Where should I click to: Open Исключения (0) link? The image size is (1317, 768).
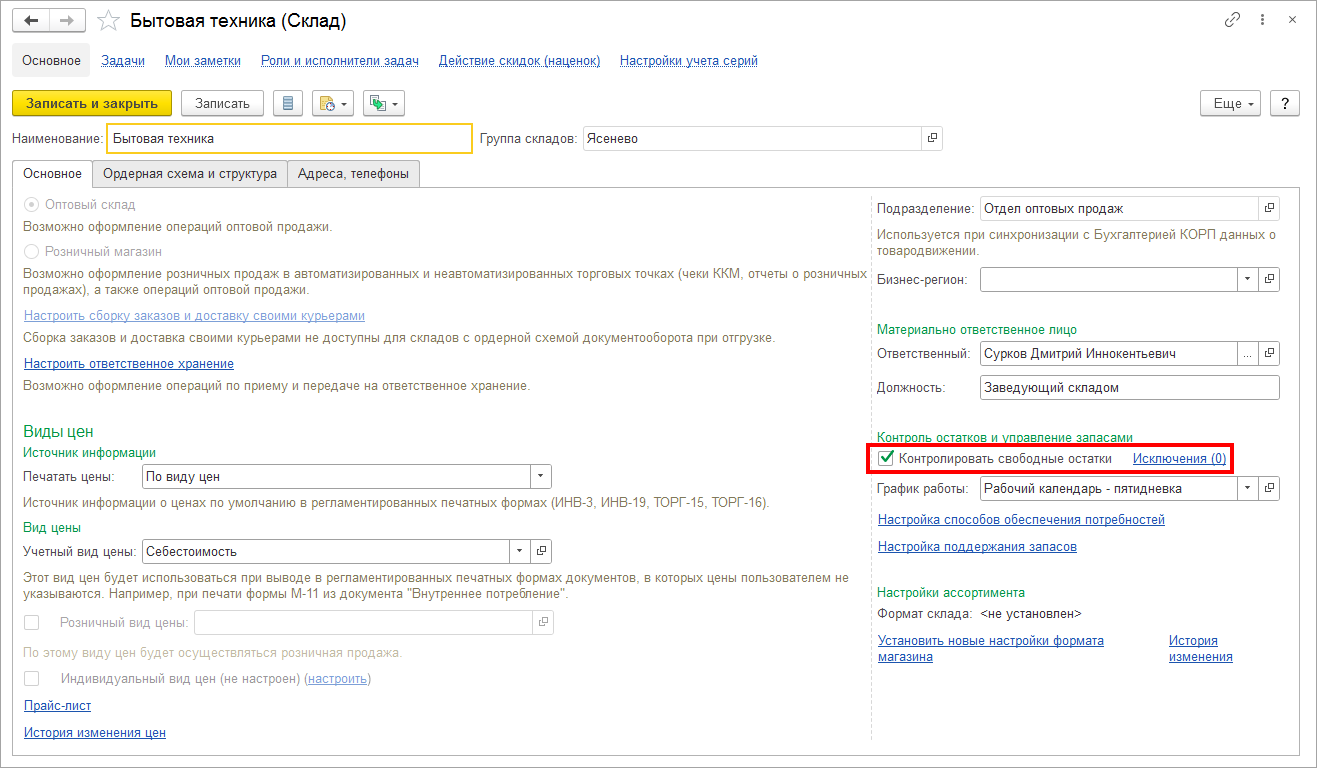[1179, 458]
